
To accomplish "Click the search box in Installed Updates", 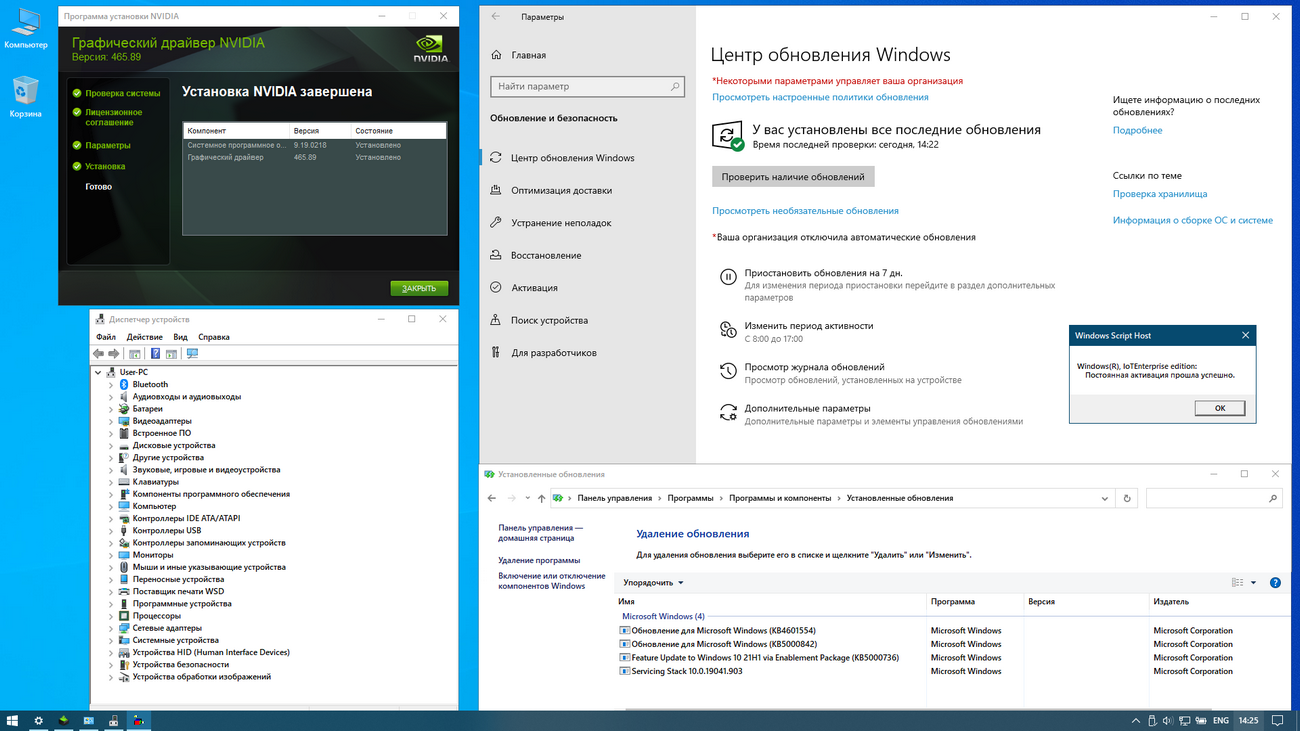I will (x=1214, y=498).
